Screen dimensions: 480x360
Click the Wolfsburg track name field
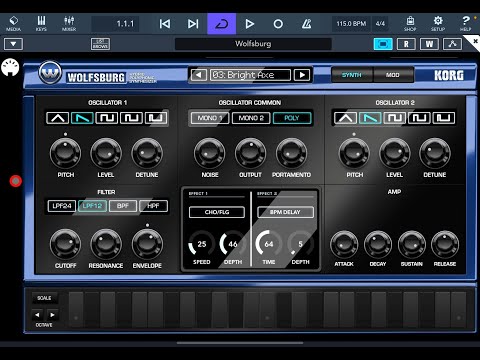(x=253, y=44)
